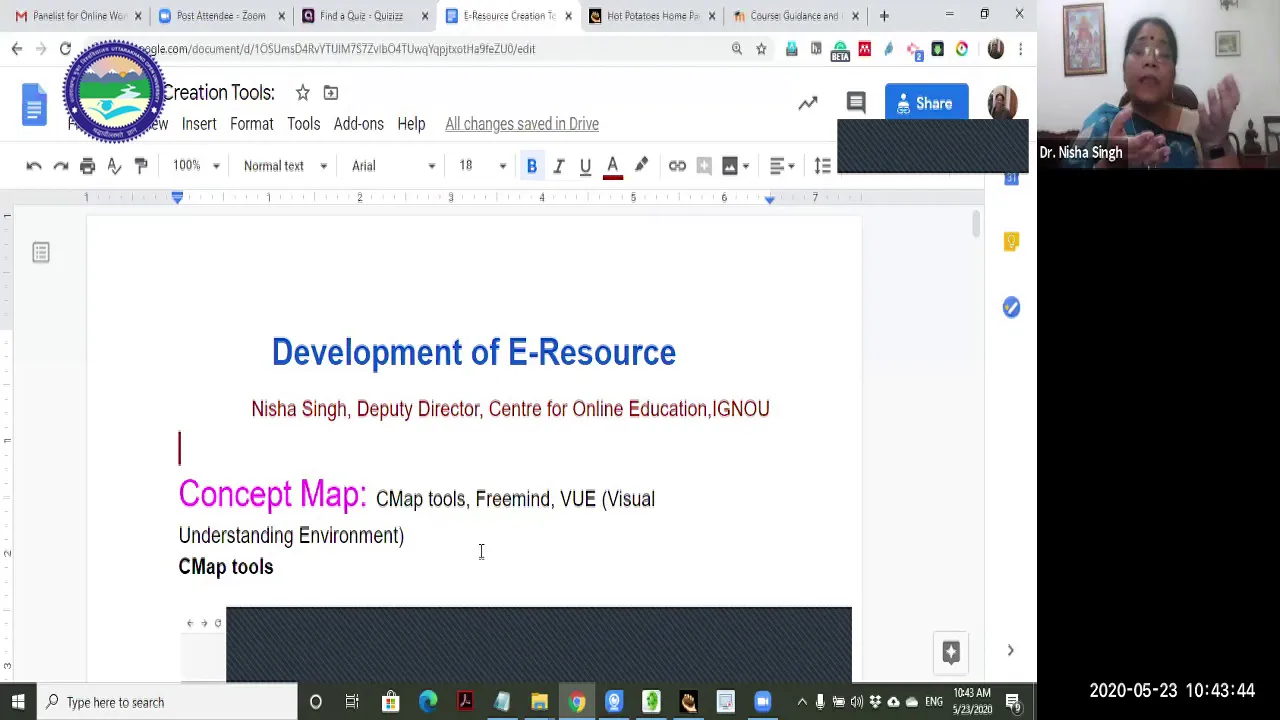1280x720 pixels.
Task: Open the Arial font dropdown
Action: point(393,166)
